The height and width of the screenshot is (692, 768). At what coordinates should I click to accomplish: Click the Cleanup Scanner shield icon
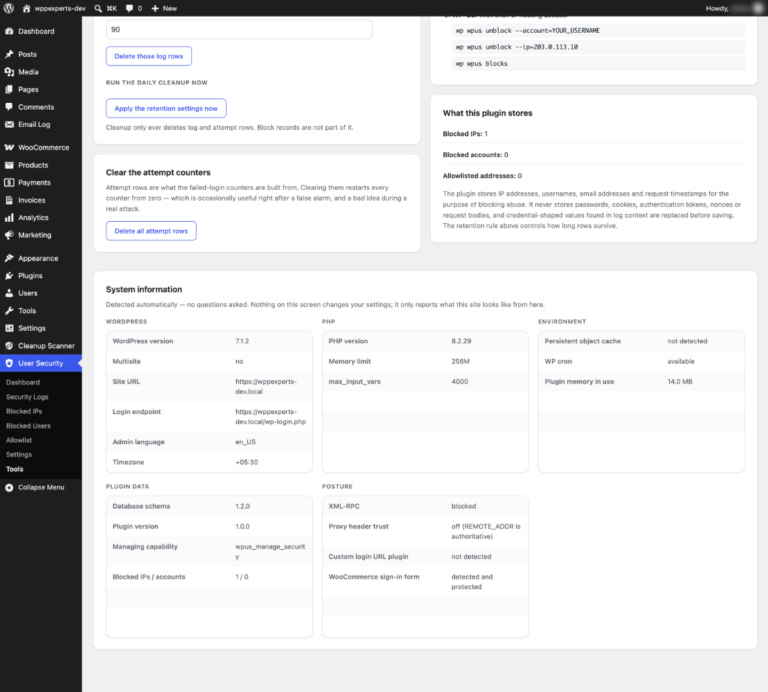(9, 346)
